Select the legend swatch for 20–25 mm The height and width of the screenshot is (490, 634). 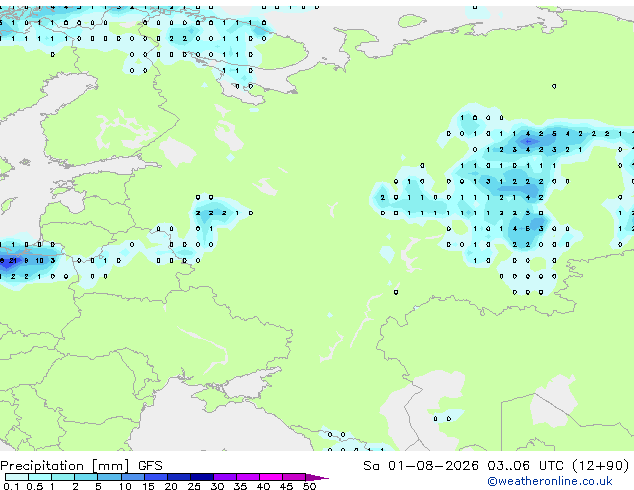click(178, 477)
